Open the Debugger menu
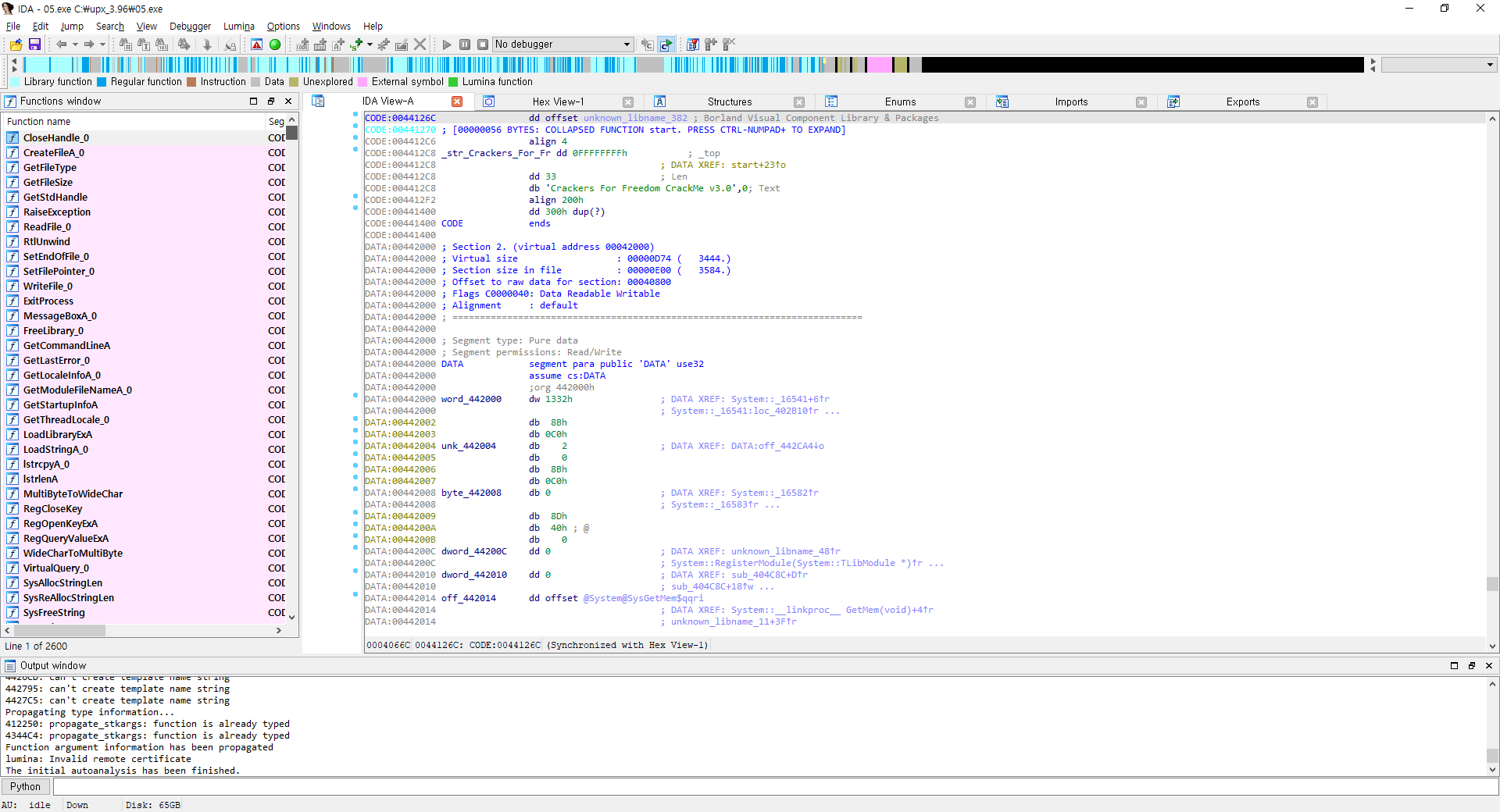Image resolution: width=1500 pixels, height=812 pixels. click(191, 26)
